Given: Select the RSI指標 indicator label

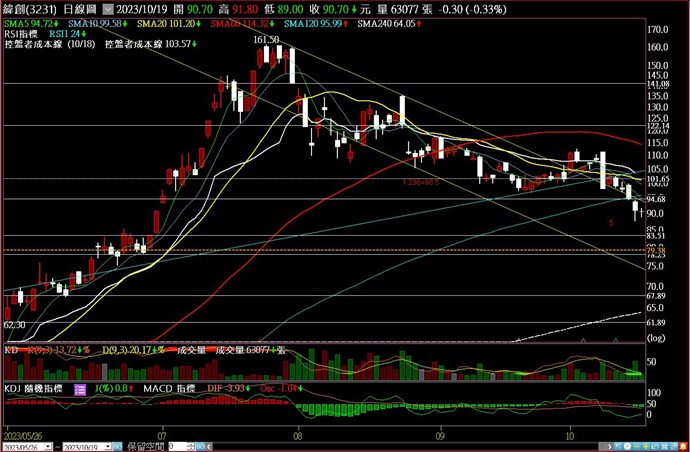Looking at the screenshot, I should [22, 32].
